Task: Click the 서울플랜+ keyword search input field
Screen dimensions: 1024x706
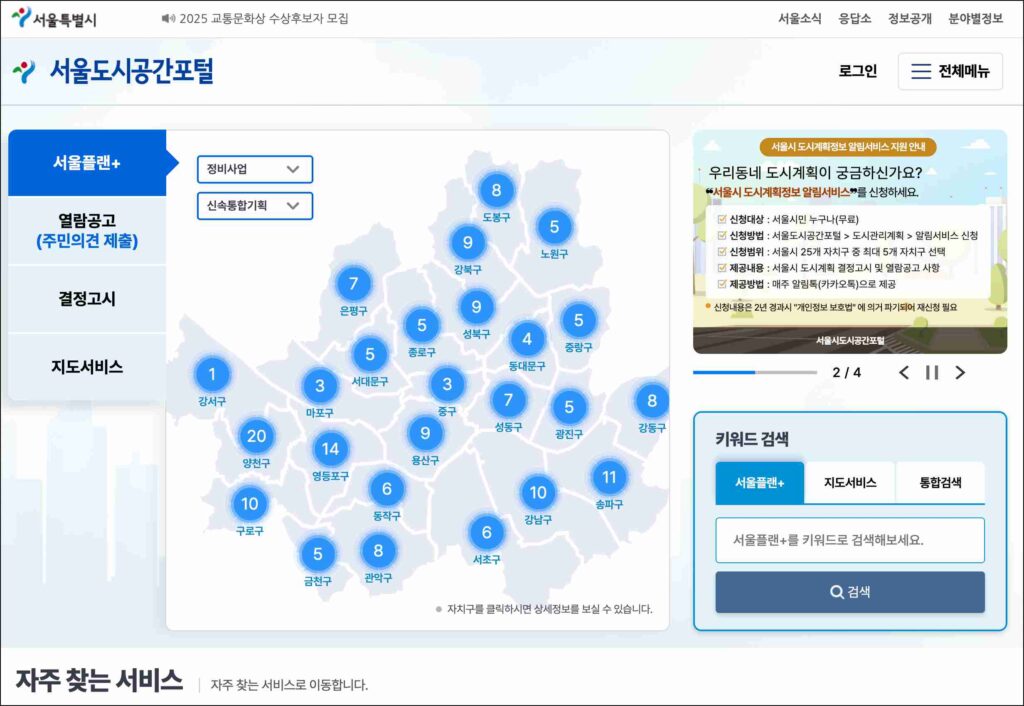Action: [x=850, y=540]
